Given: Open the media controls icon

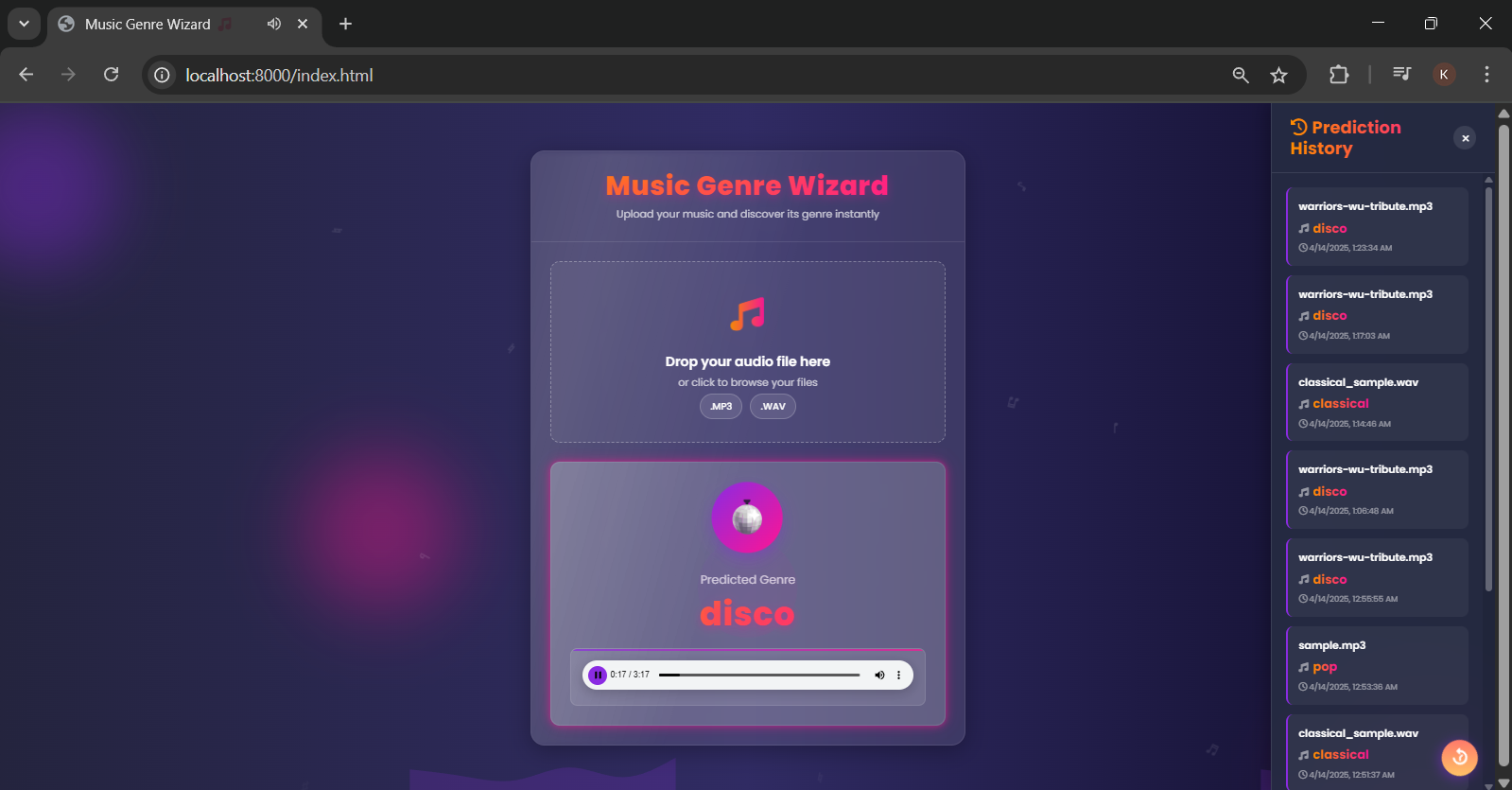Looking at the screenshot, I should 1401,75.
